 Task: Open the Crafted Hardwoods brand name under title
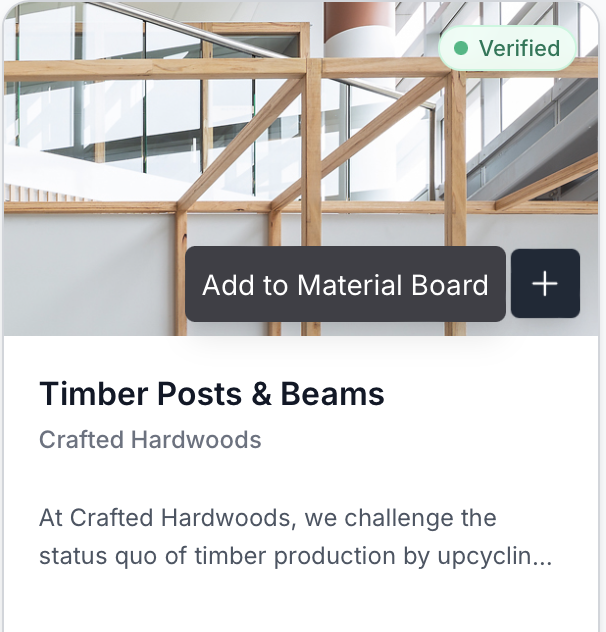point(150,440)
